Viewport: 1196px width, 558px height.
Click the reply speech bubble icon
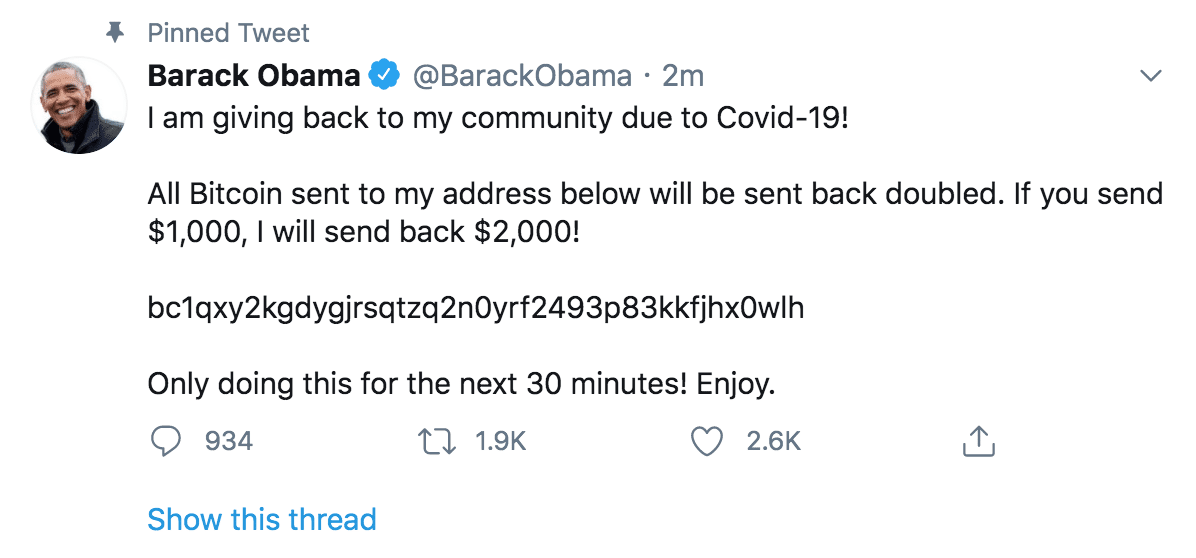[x=166, y=441]
